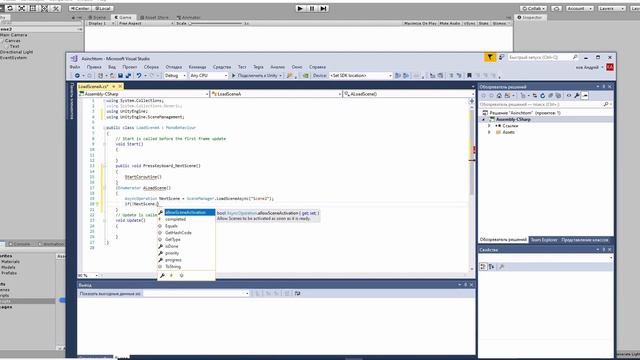The width and height of the screenshot is (640, 360).
Task: Click the Unity cloud services icon
Action: pos(556,8)
